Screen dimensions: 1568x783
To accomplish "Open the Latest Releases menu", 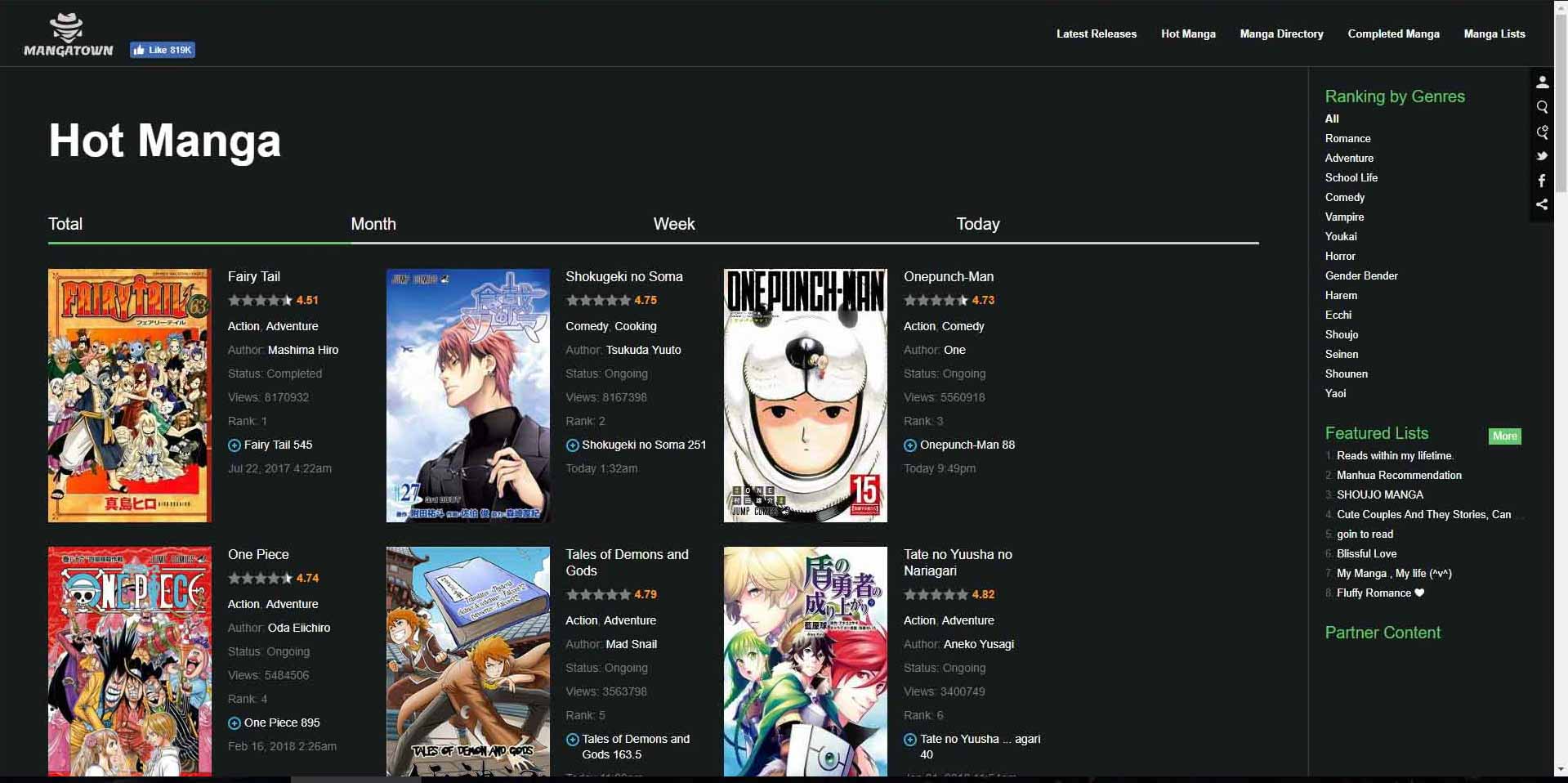I will [1096, 34].
